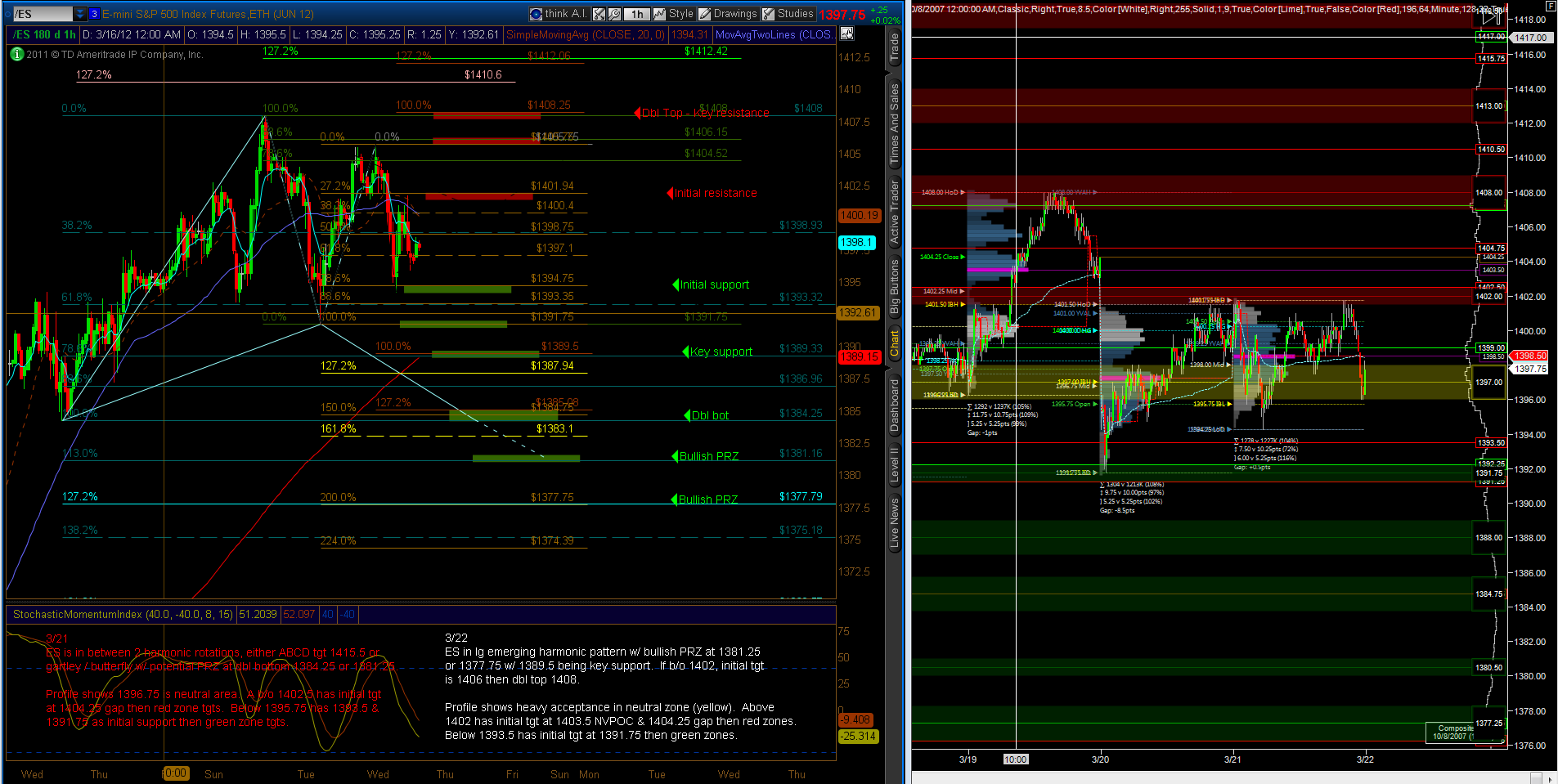1558x784 pixels.
Task: Click the green Dbl bot arrow marker
Action: (x=687, y=415)
